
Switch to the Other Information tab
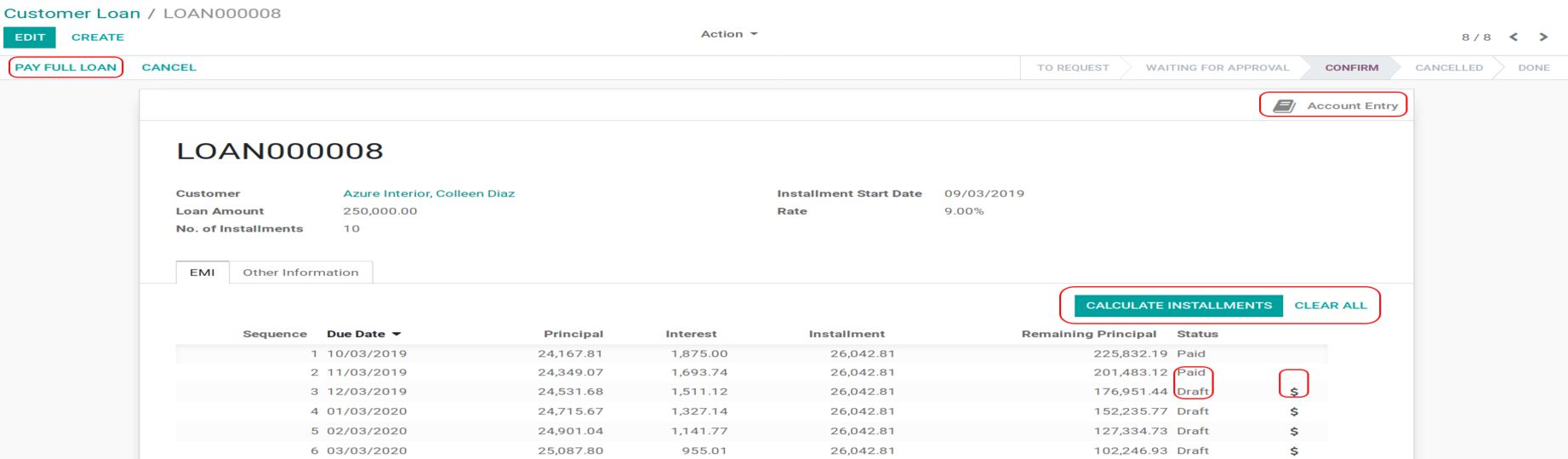pyautogui.click(x=300, y=273)
